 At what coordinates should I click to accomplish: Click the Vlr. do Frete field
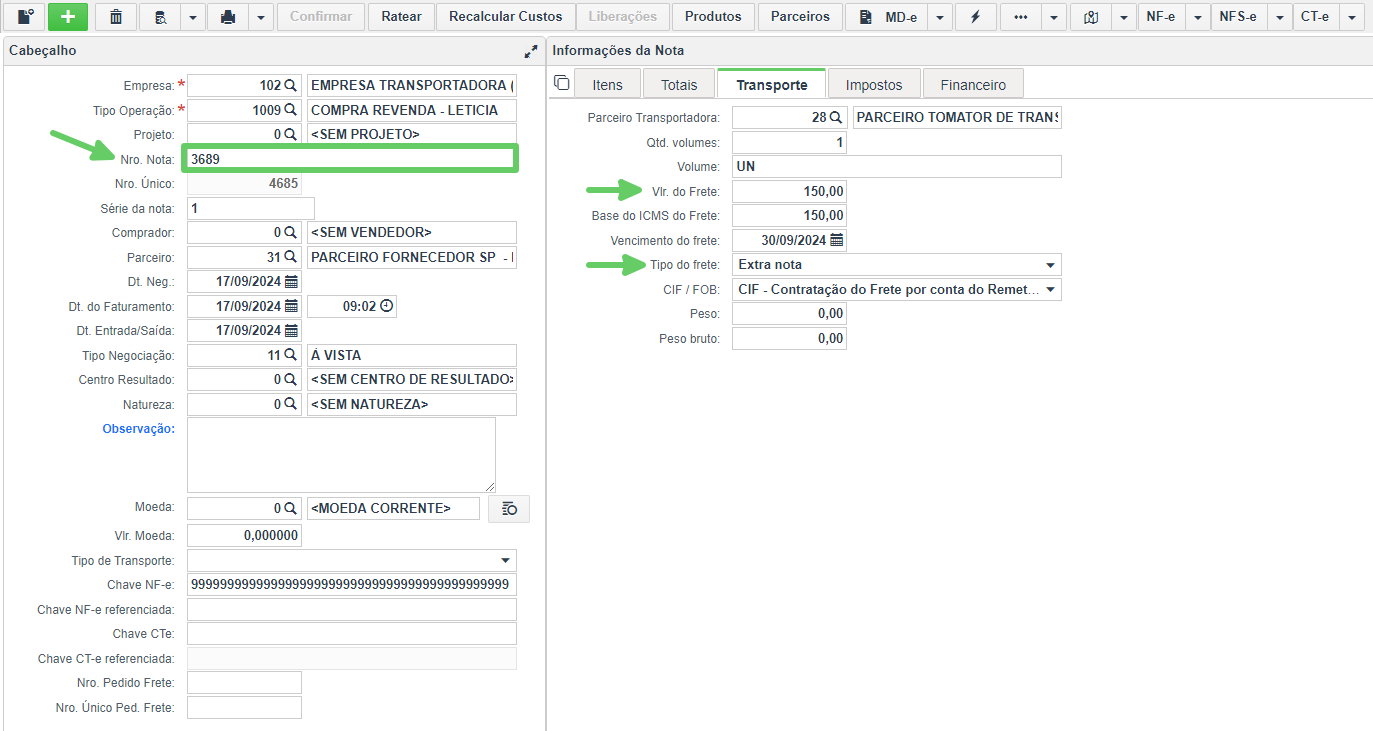coord(790,191)
